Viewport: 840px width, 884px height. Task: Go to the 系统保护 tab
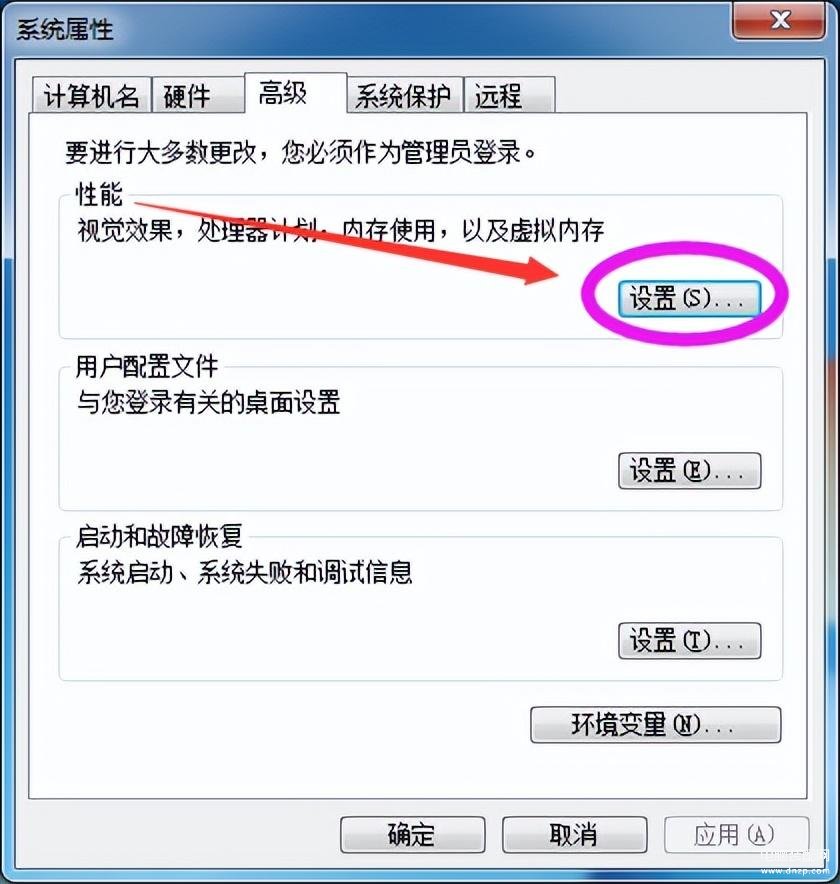click(x=405, y=95)
